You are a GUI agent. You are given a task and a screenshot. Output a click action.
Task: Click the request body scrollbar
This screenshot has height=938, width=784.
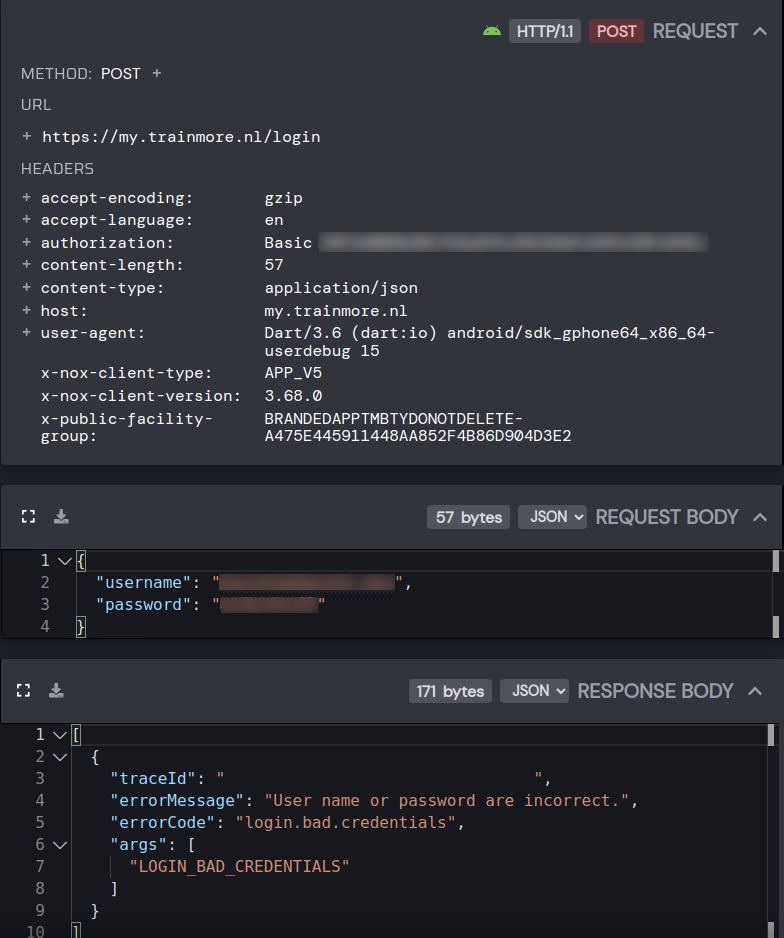pos(775,593)
